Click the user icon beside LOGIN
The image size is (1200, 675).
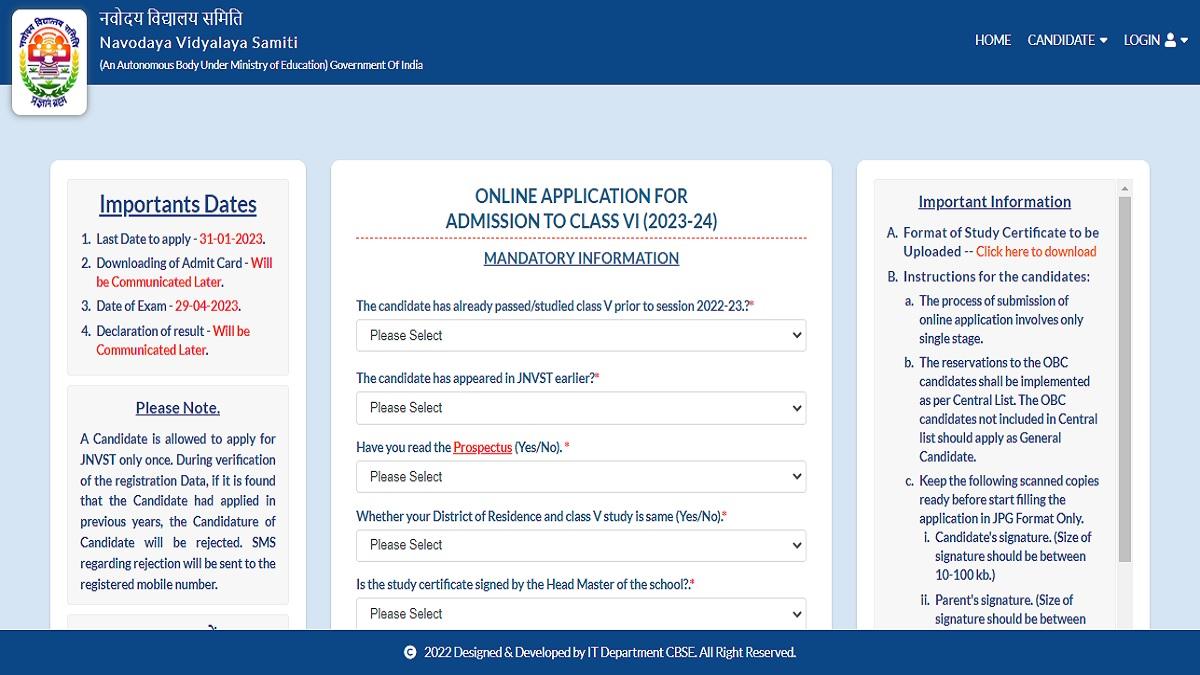point(1170,40)
